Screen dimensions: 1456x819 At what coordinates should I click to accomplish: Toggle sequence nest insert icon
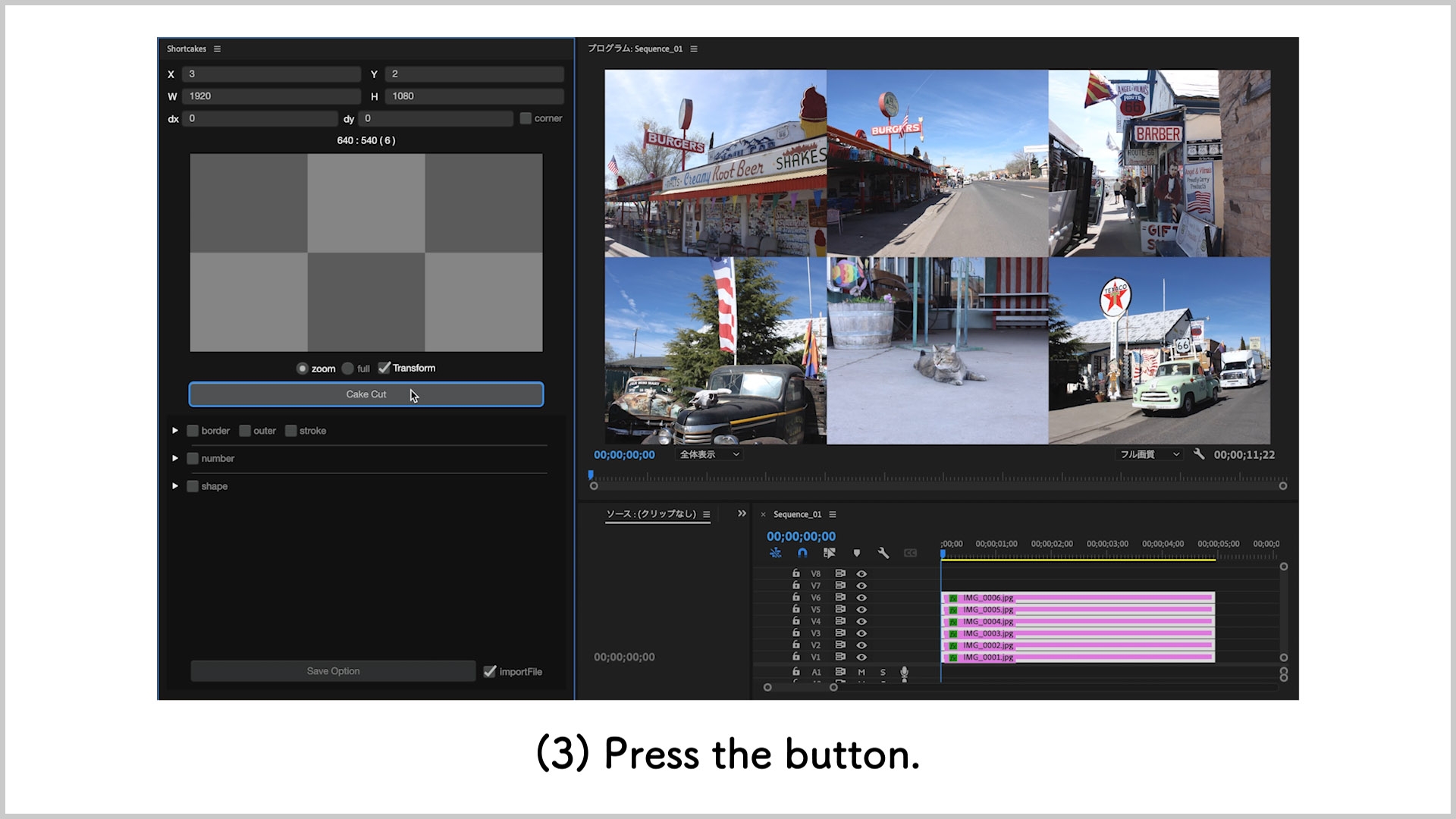point(775,553)
